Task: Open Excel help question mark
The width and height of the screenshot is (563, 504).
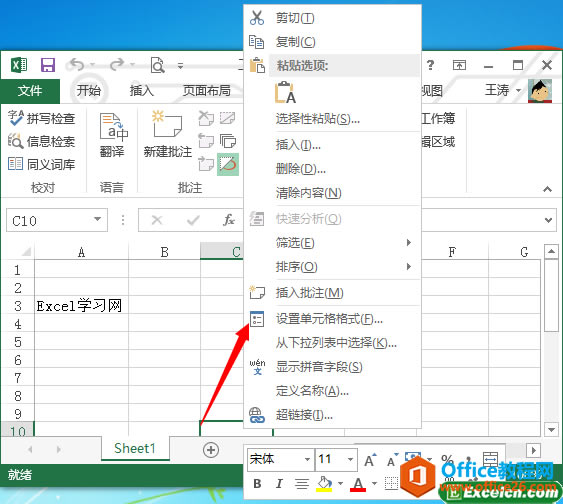Action: 430,65
